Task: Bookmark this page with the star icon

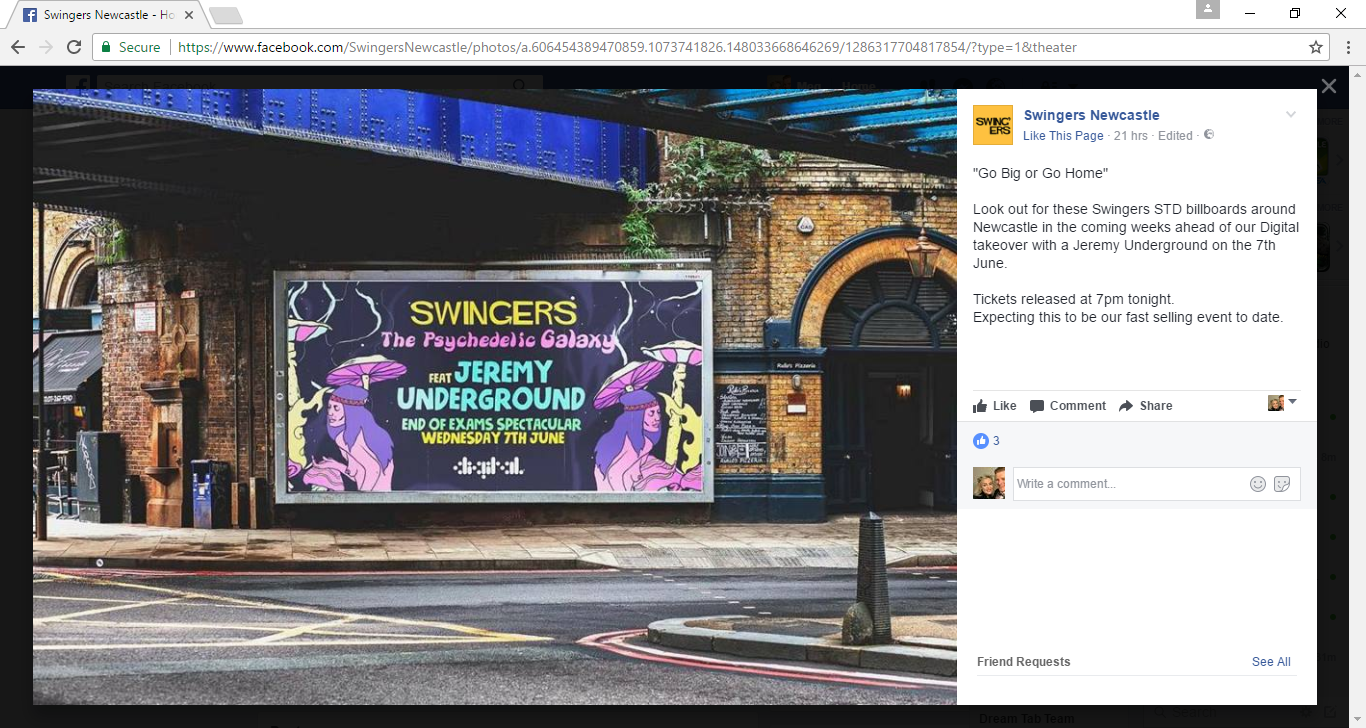Action: tap(1316, 47)
